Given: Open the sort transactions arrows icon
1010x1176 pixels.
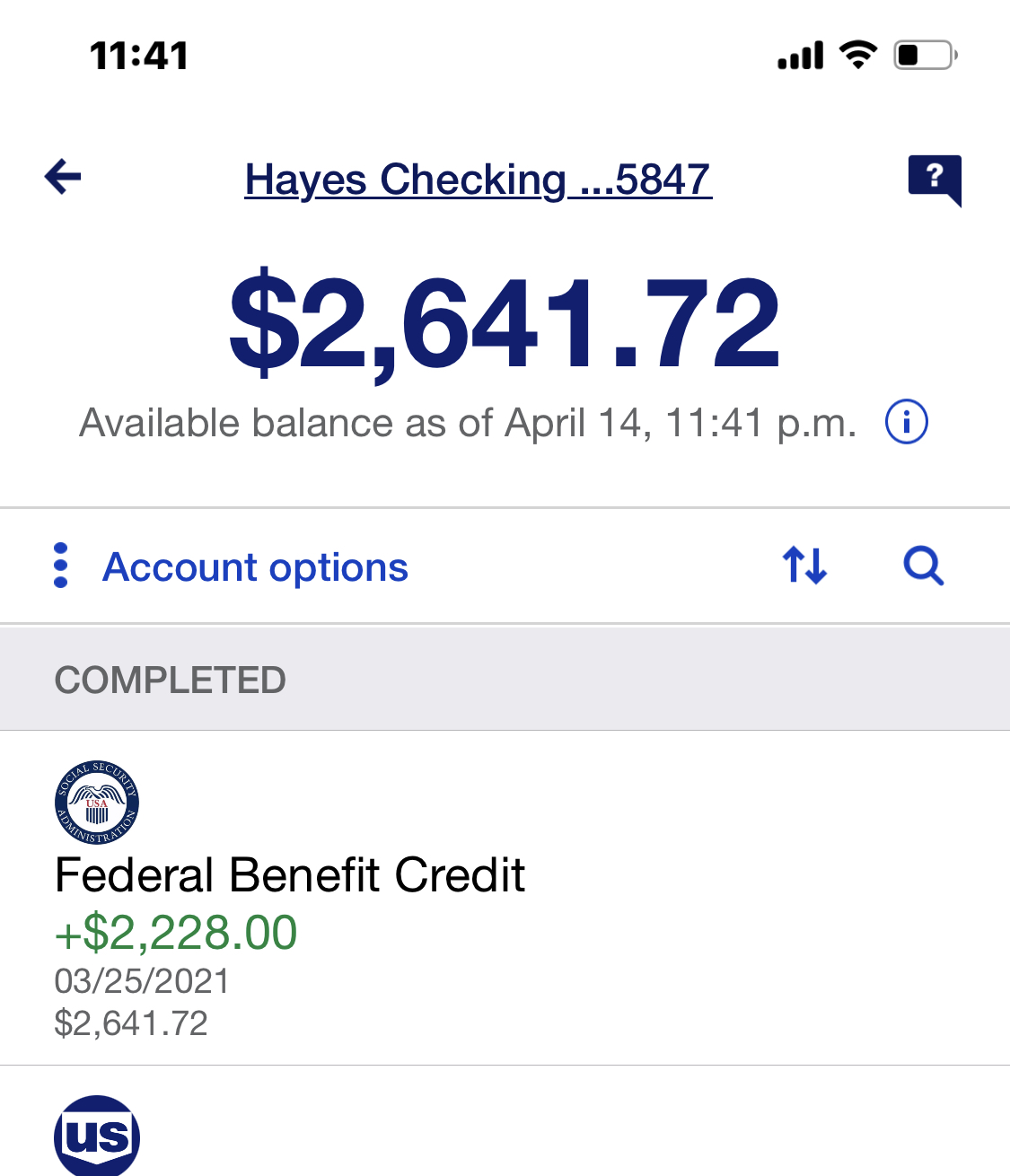Looking at the screenshot, I should coord(804,566).
